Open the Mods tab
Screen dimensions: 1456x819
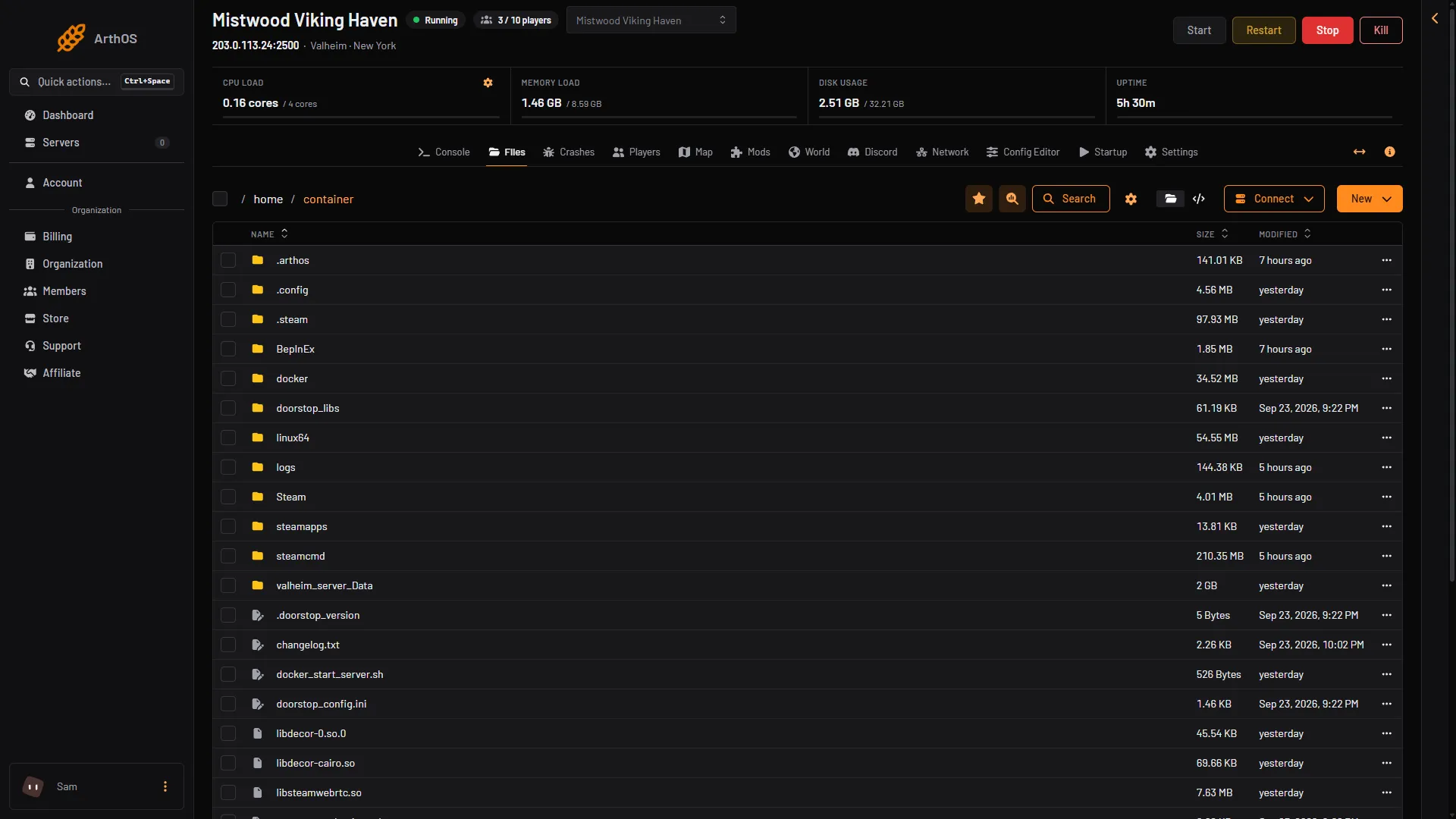(x=750, y=152)
